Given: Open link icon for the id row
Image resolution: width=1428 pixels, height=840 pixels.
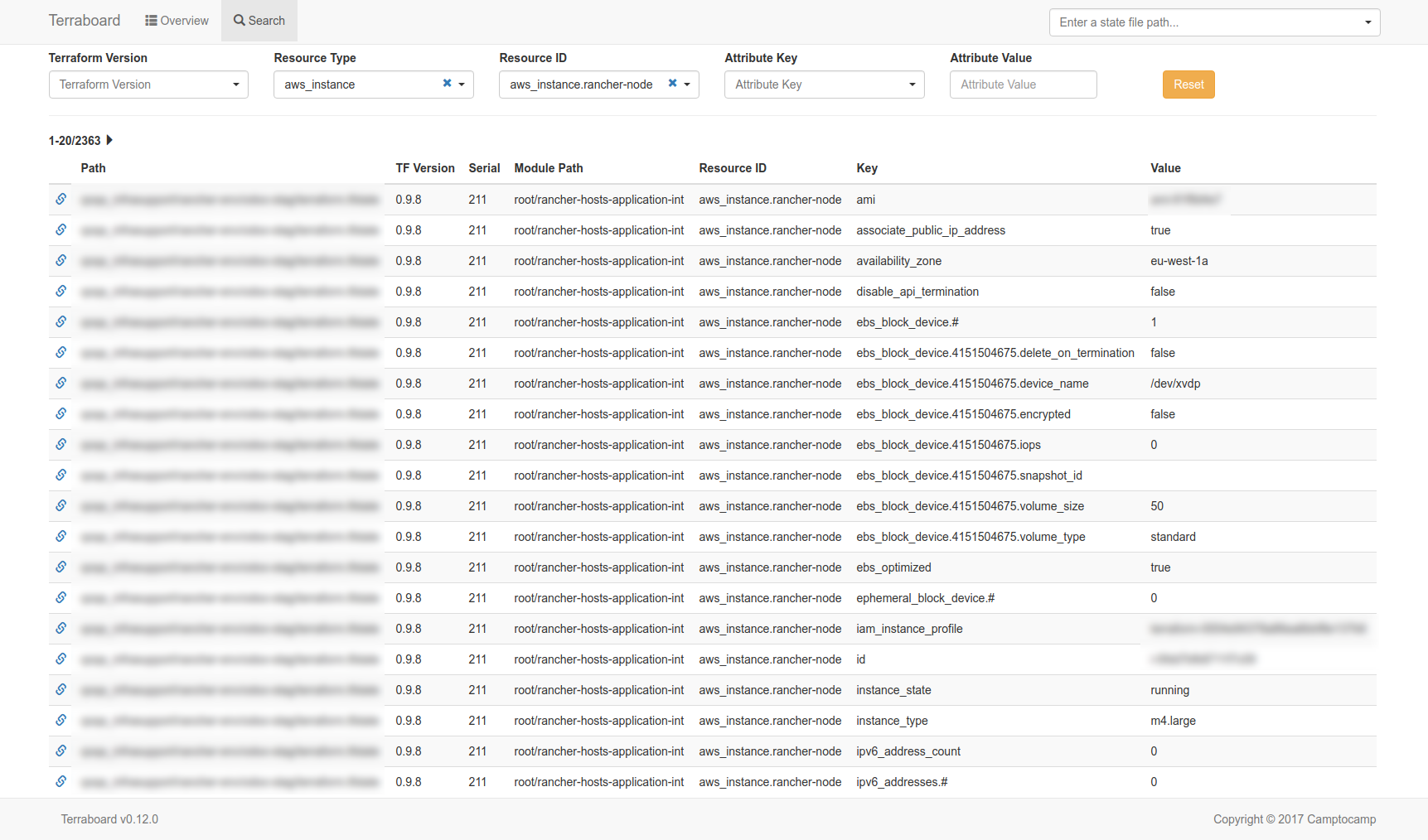Looking at the screenshot, I should pyautogui.click(x=61, y=659).
